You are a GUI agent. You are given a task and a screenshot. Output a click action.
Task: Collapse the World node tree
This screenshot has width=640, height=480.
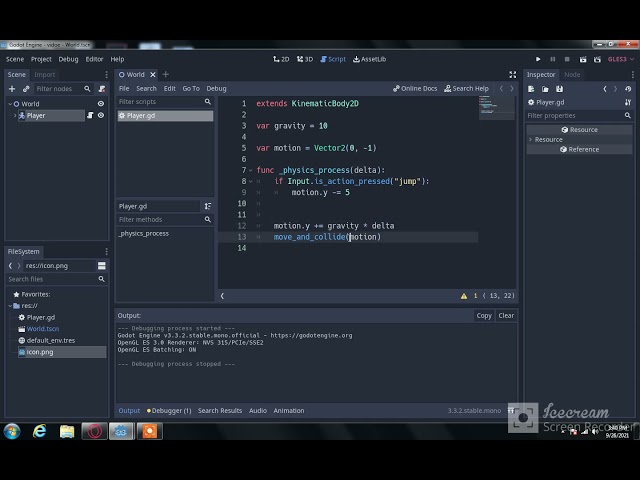coord(10,104)
